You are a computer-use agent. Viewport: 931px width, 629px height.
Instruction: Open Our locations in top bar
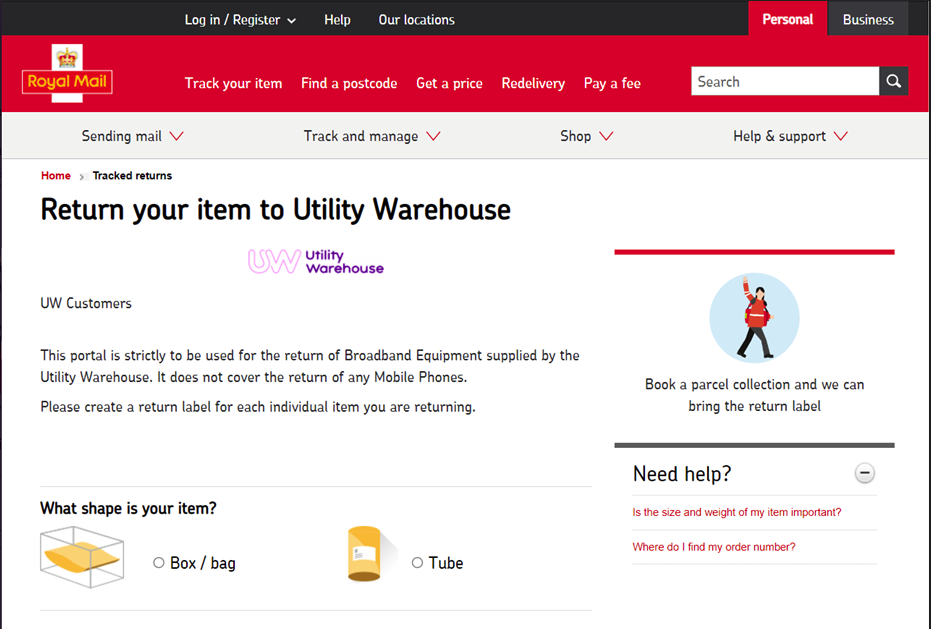(417, 20)
